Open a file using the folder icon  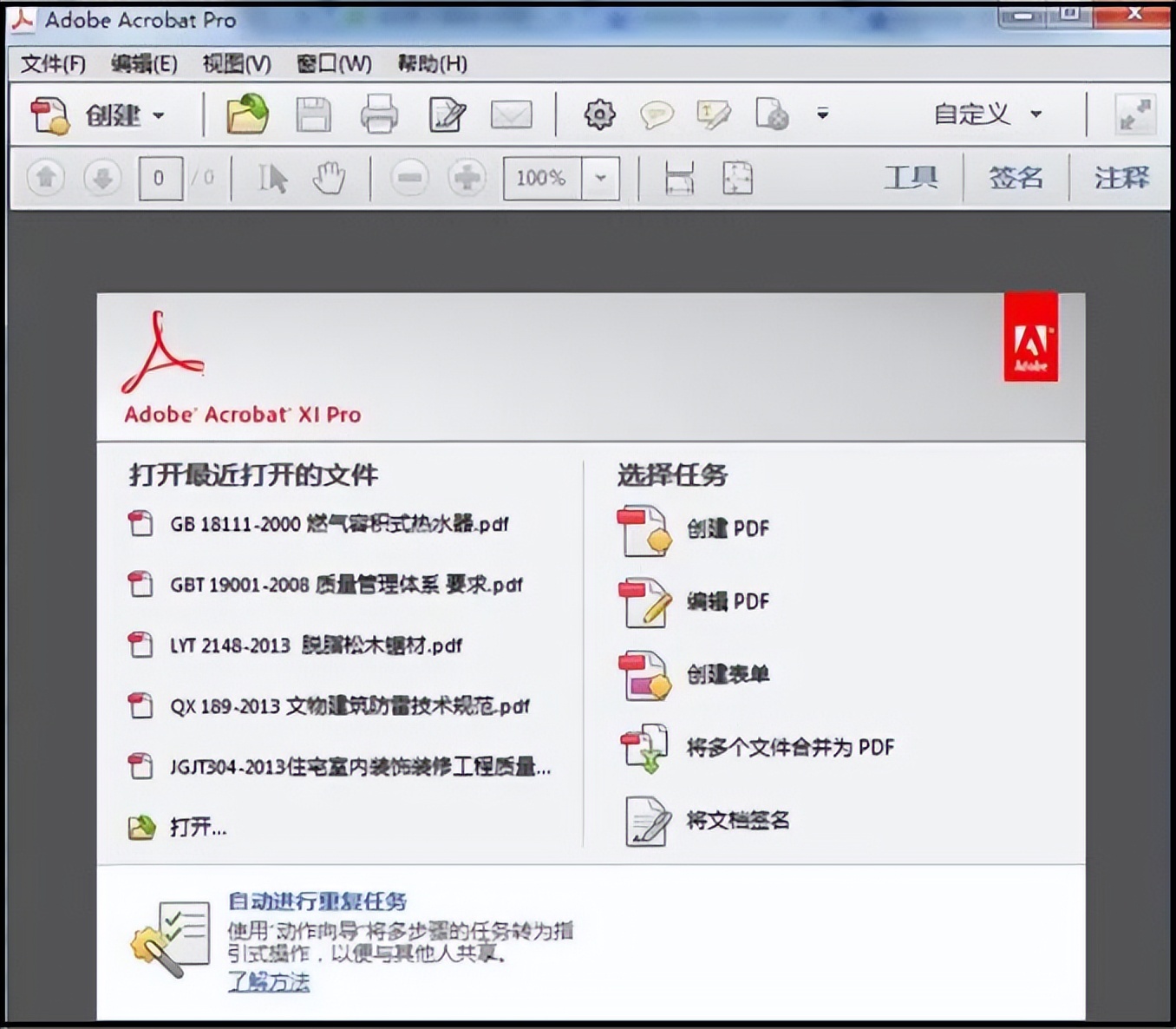[245, 114]
